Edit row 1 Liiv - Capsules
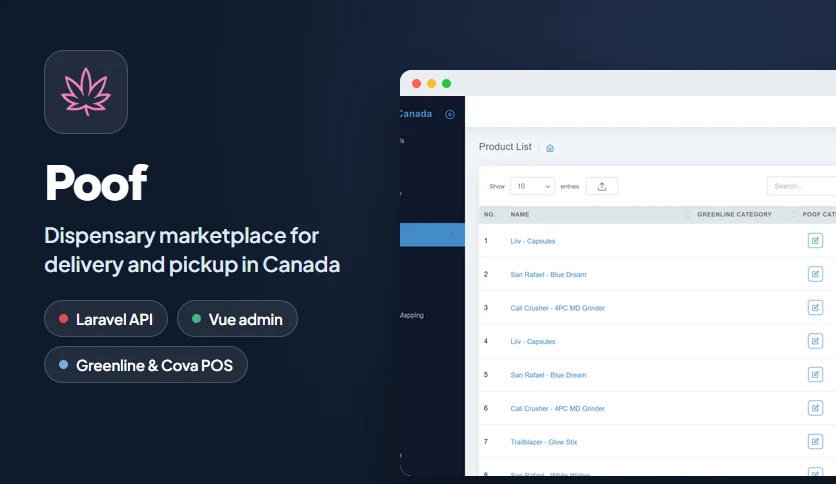This screenshot has height=484, width=836. (x=815, y=240)
